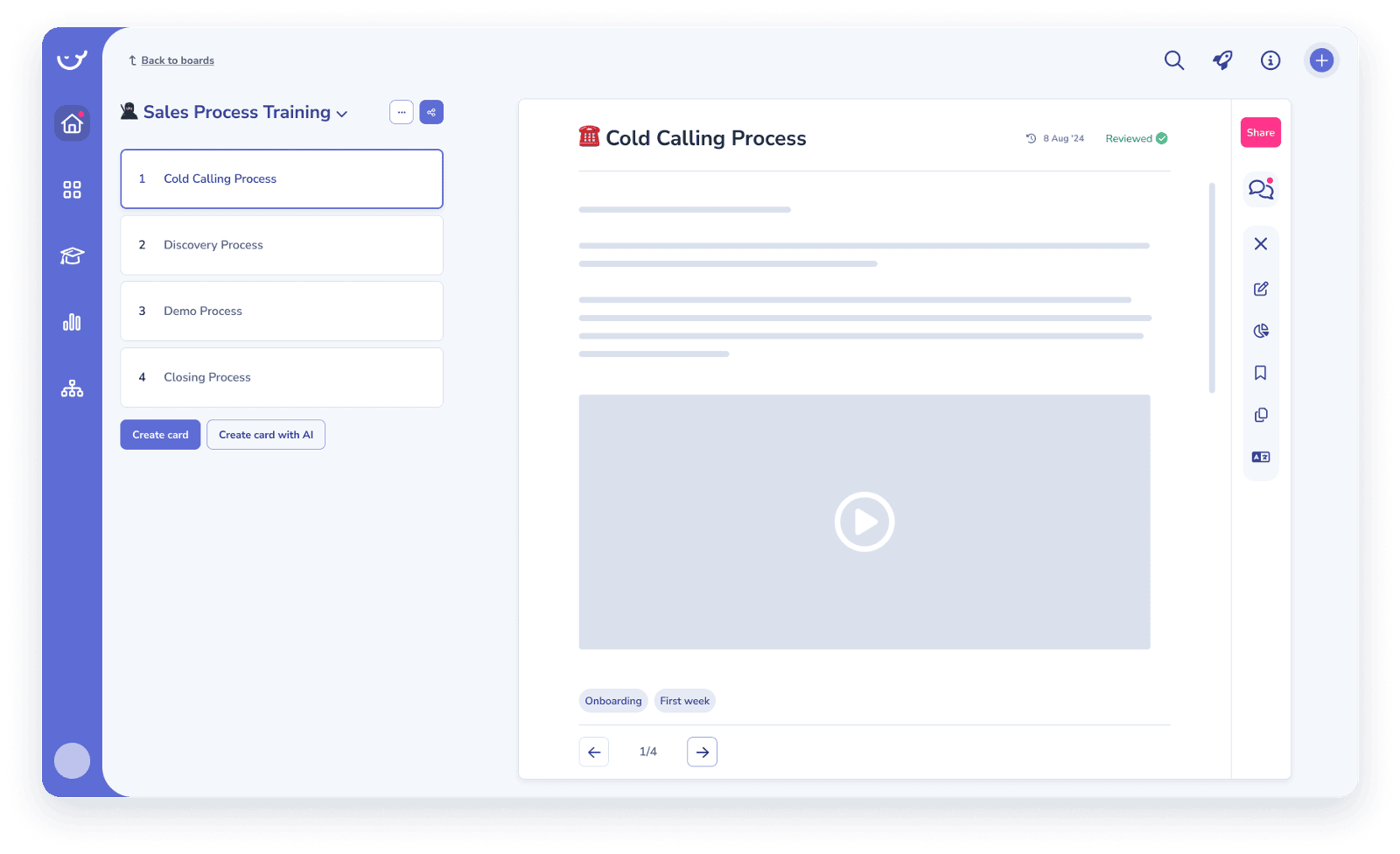Select the Closing Process card
Screen dimensions: 1400x854
coord(282,377)
